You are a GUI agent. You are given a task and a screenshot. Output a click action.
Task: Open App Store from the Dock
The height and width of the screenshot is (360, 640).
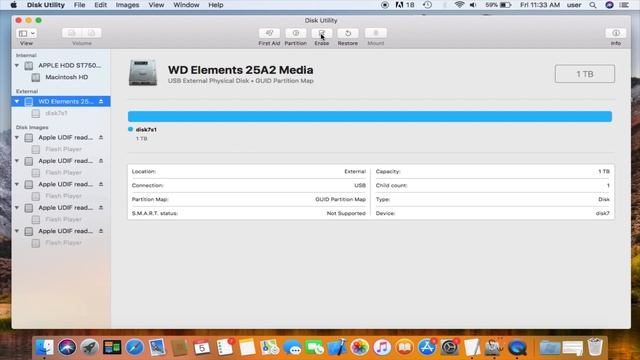(427, 347)
